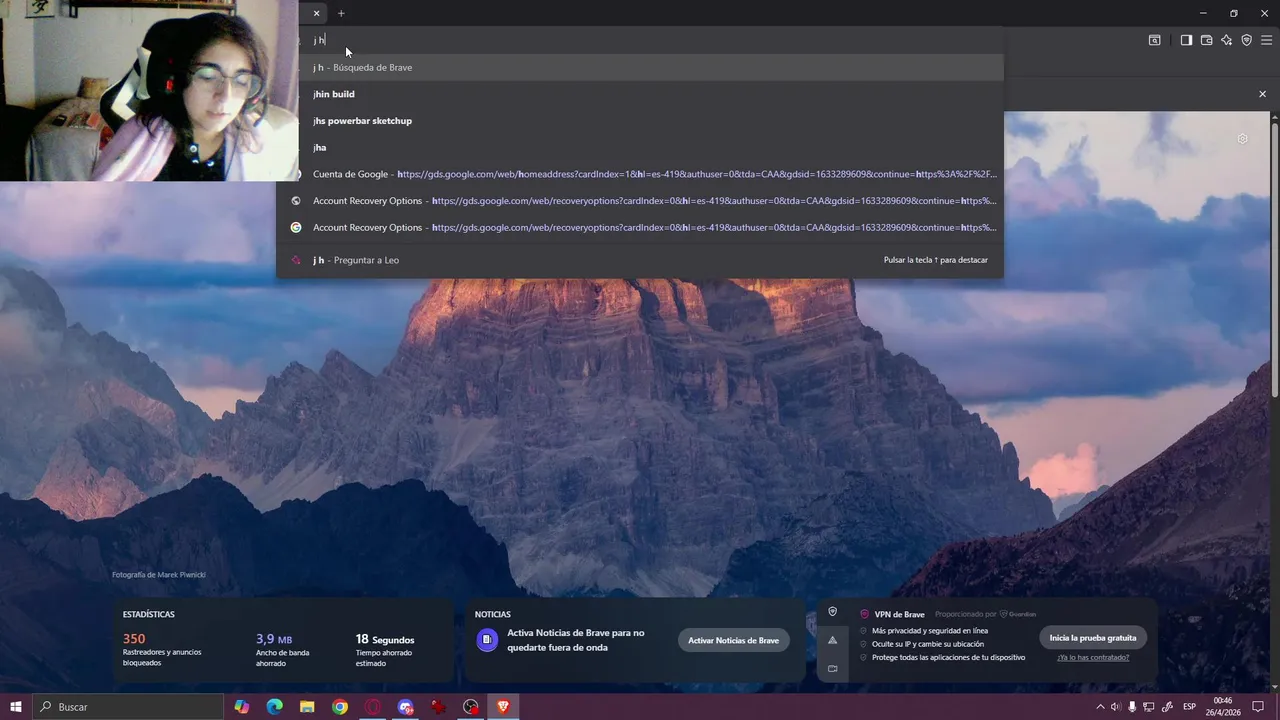
Task: Open the clock and date flyout
Action: pyautogui.click(x=1223, y=707)
